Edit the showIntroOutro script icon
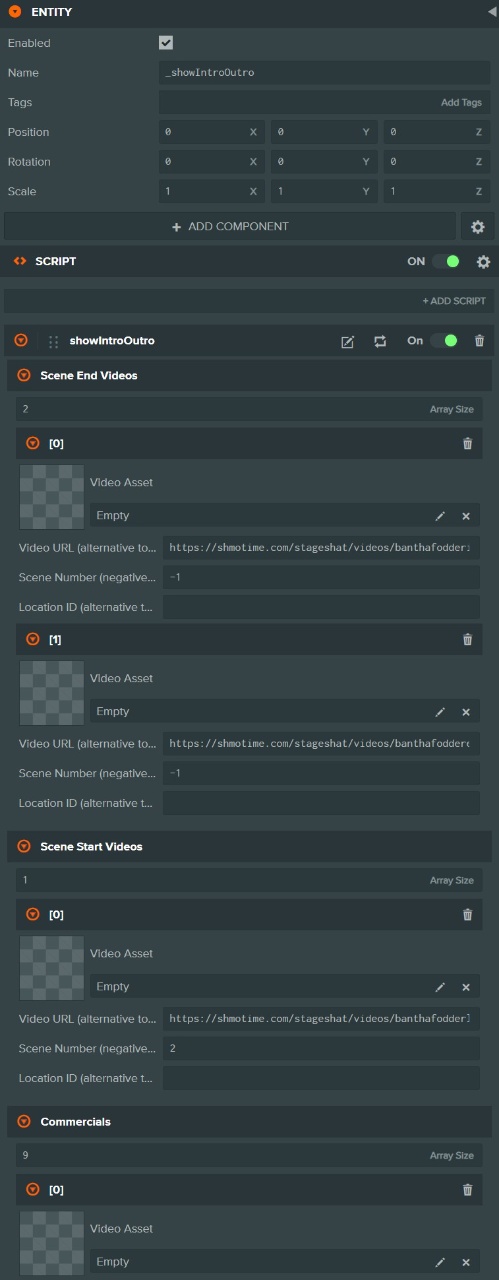The height and width of the screenshot is (1280, 499). (x=347, y=341)
